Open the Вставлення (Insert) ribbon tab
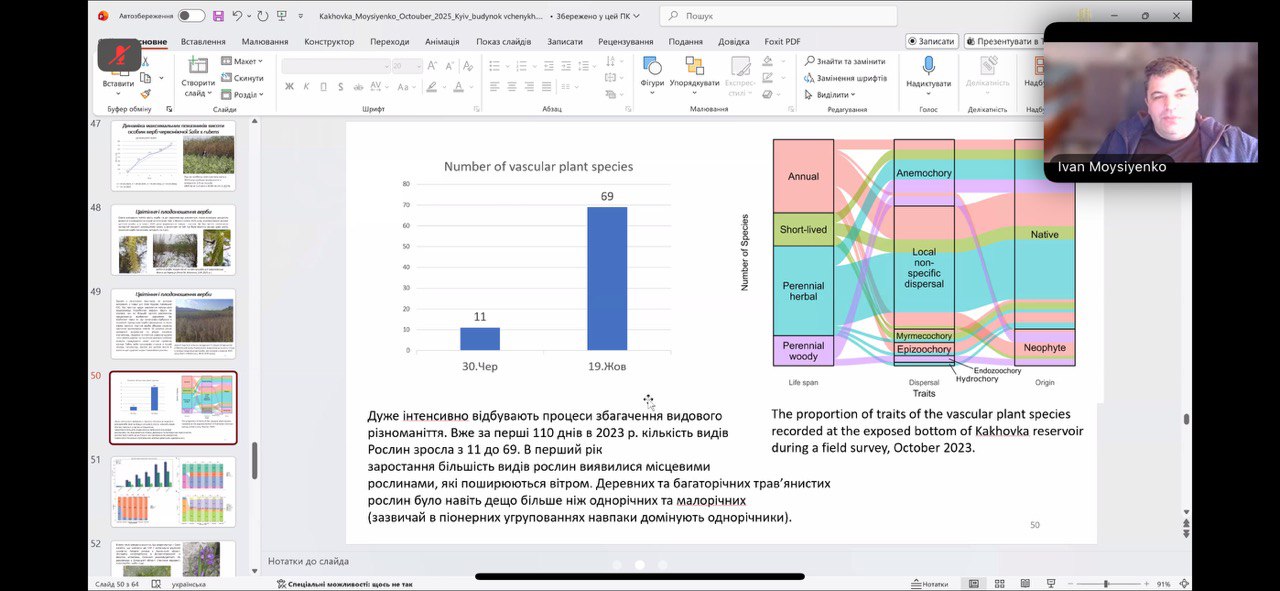The width and height of the screenshot is (1280, 591). click(203, 42)
